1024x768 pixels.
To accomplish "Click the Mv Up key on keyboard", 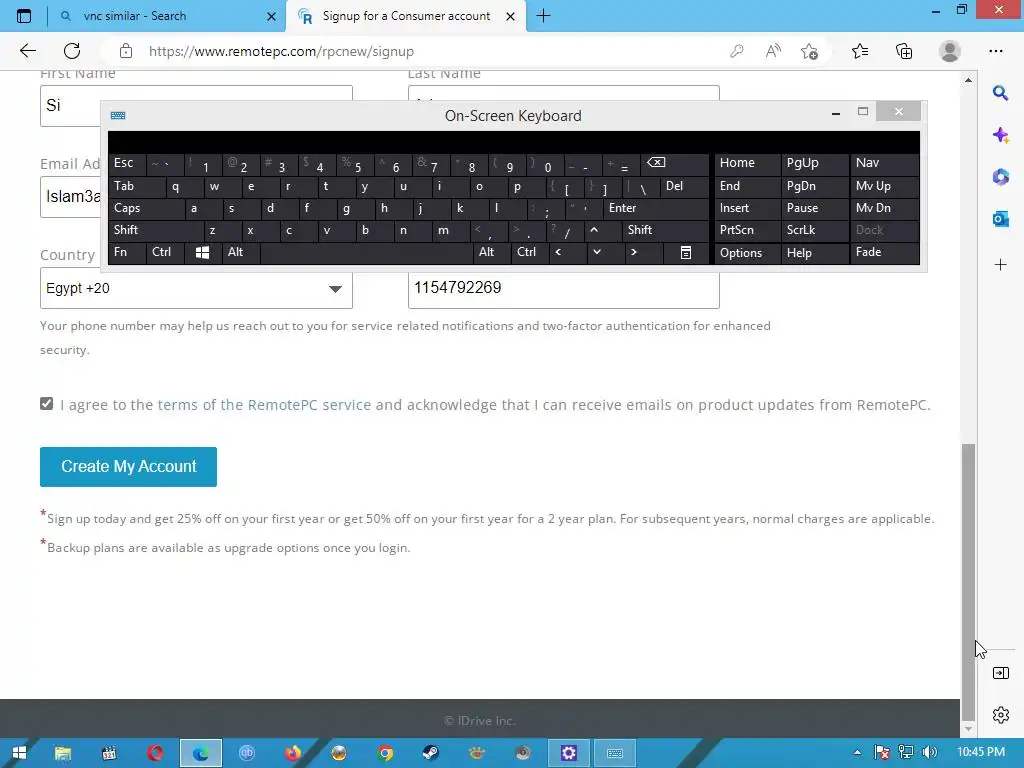I will (884, 187).
